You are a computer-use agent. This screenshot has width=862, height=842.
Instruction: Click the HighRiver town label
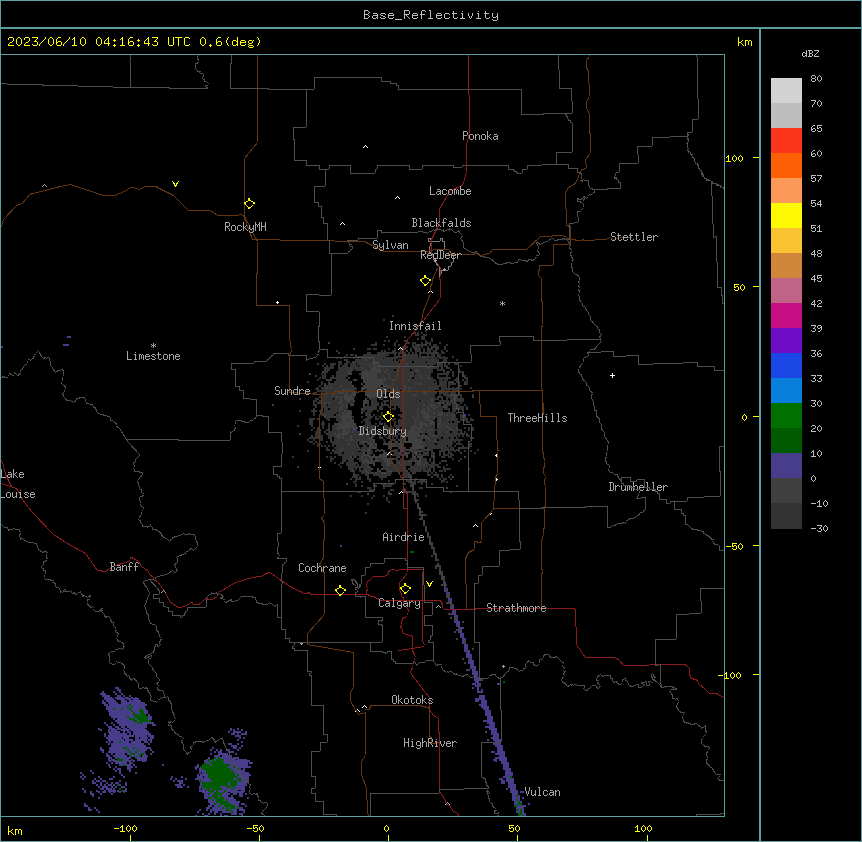[x=430, y=743]
